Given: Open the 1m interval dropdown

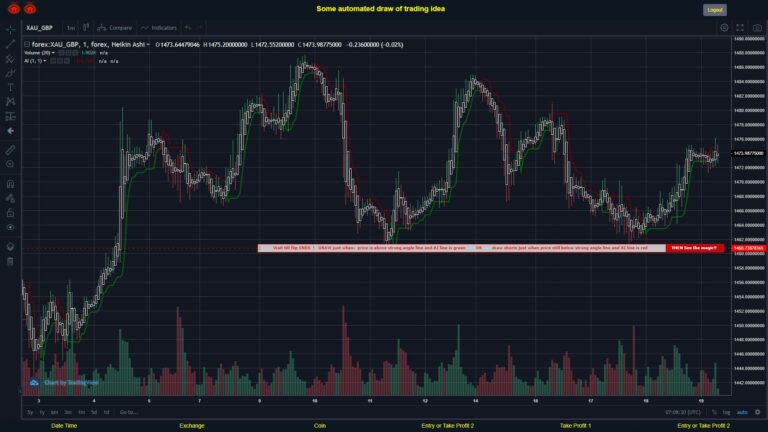Looking at the screenshot, I should pos(71,28).
